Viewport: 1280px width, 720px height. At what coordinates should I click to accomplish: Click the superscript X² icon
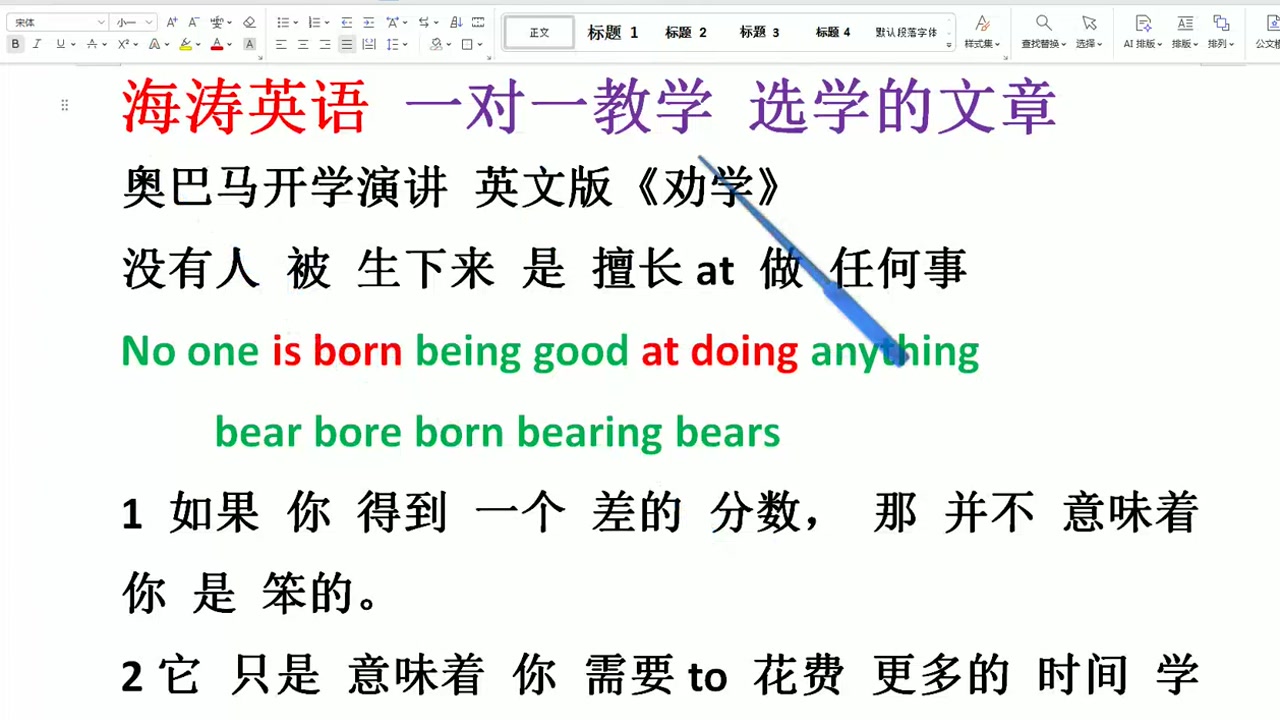click(x=125, y=44)
